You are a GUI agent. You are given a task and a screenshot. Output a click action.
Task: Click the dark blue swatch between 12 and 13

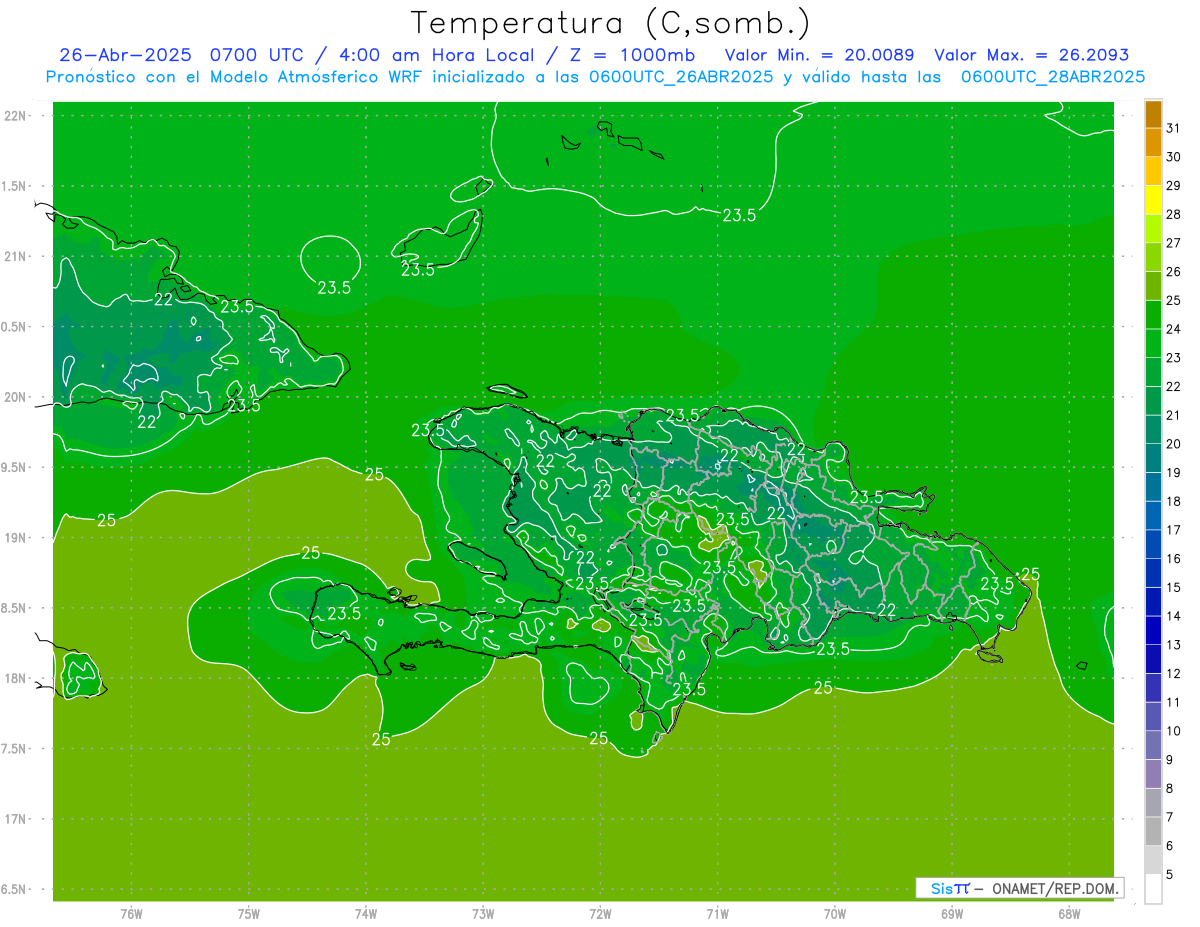point(1153,659)
